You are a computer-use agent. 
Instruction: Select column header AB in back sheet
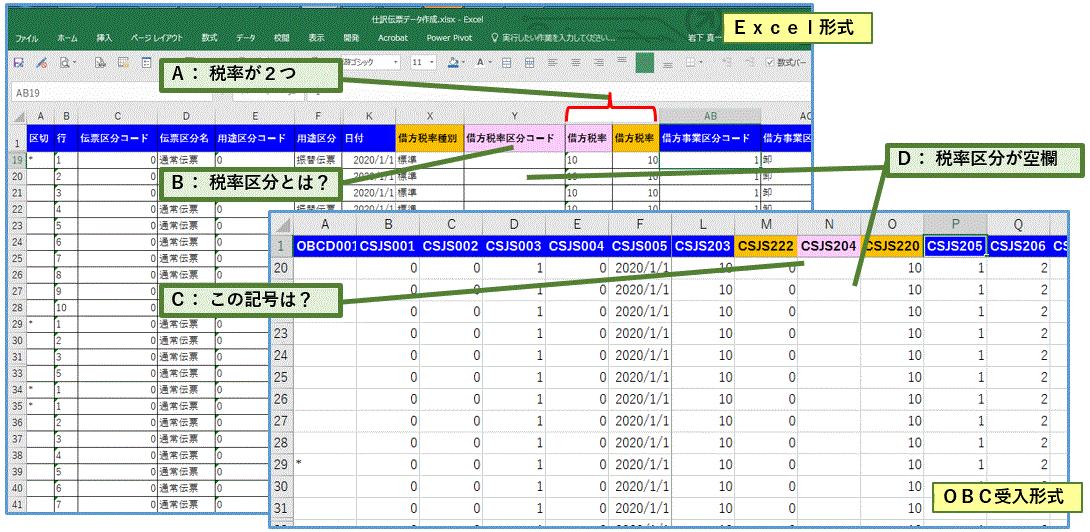click(x=709, y=116)
